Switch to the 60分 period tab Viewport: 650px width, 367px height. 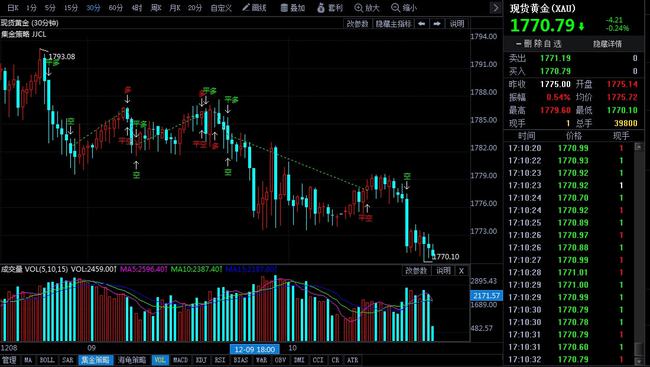click(116, 8)
